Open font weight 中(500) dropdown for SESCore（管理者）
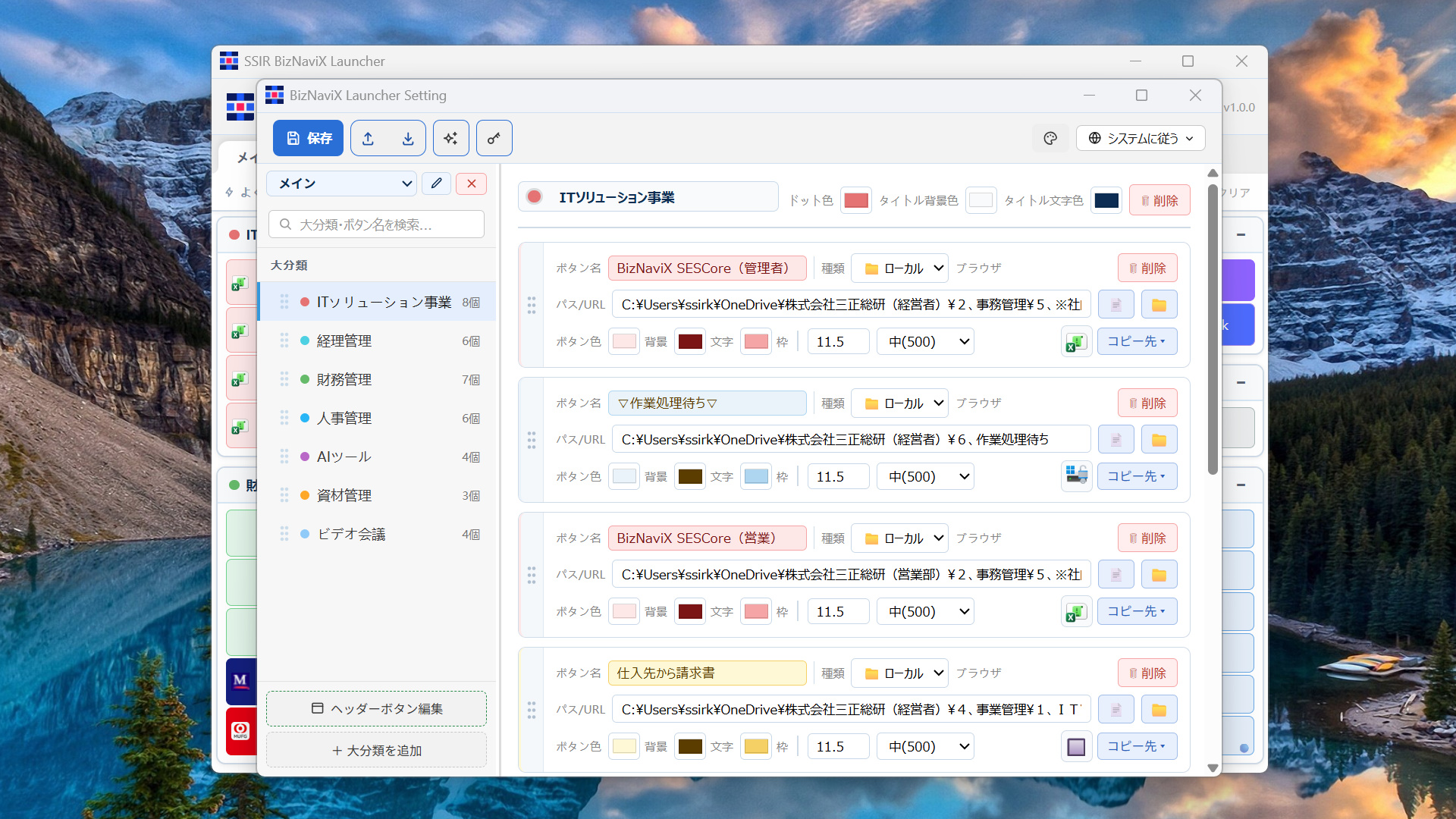Screen dimensions: 1456x819 tap(925, 341)
